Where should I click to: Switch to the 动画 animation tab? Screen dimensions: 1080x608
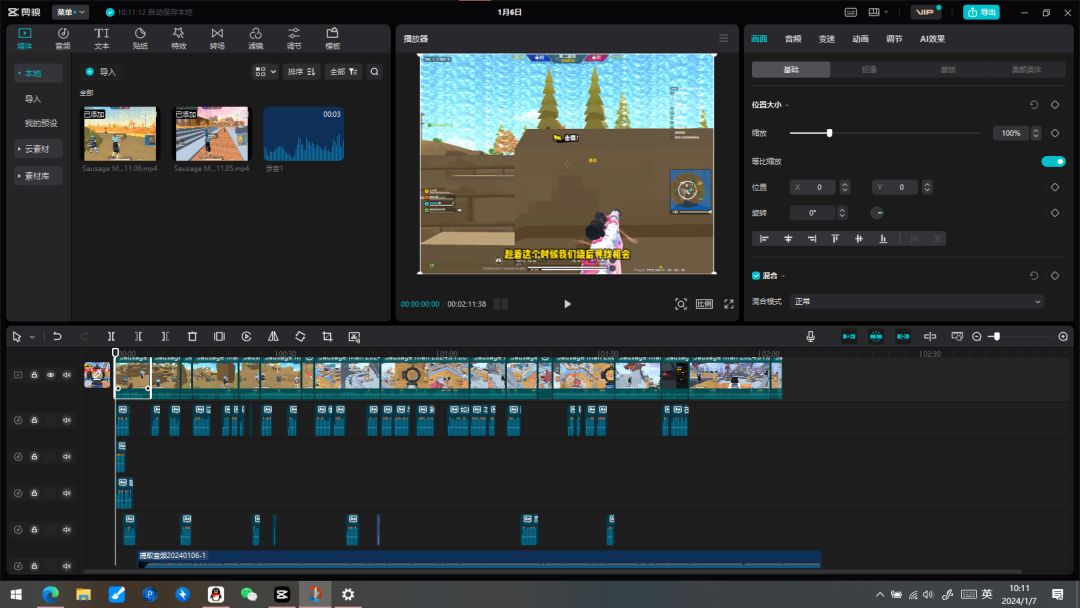pos(860,39)
